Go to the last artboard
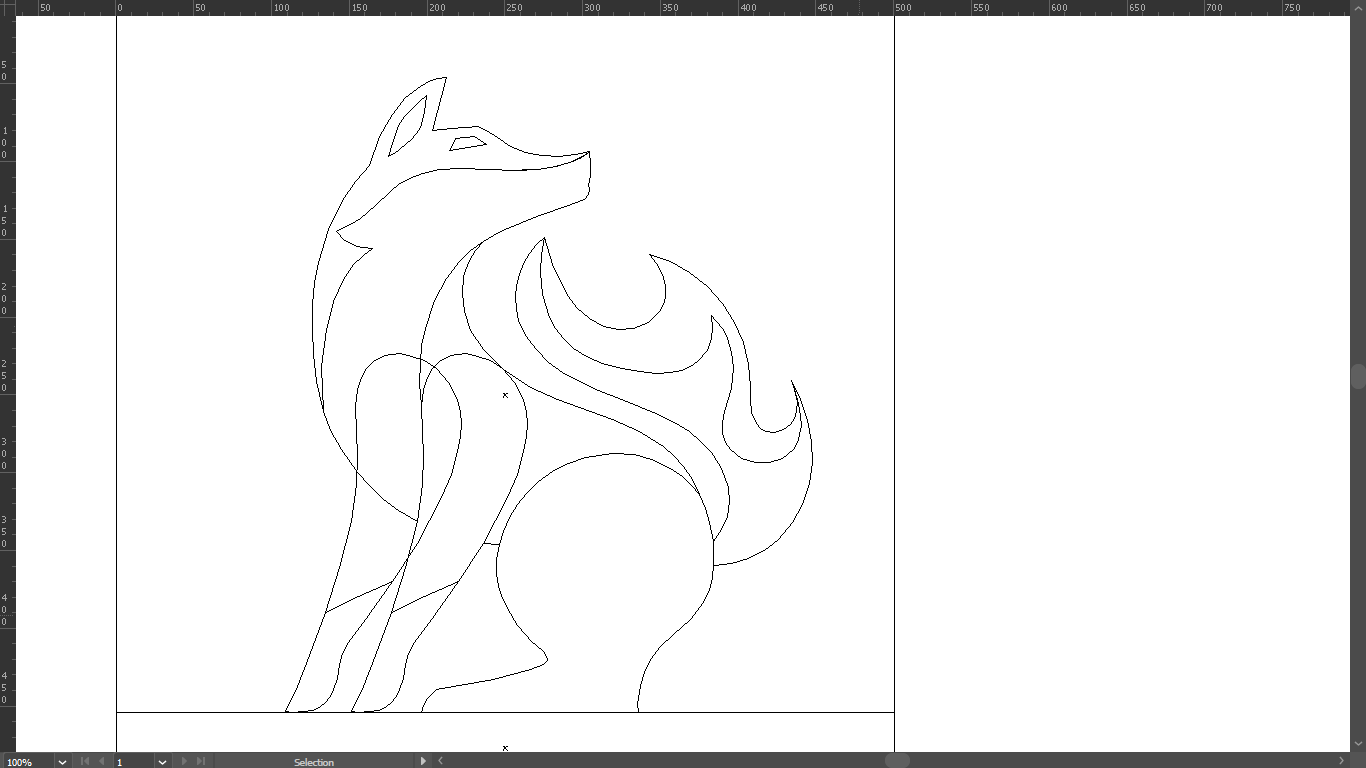This screenshot has width=1366, height=768. (201, 761)
